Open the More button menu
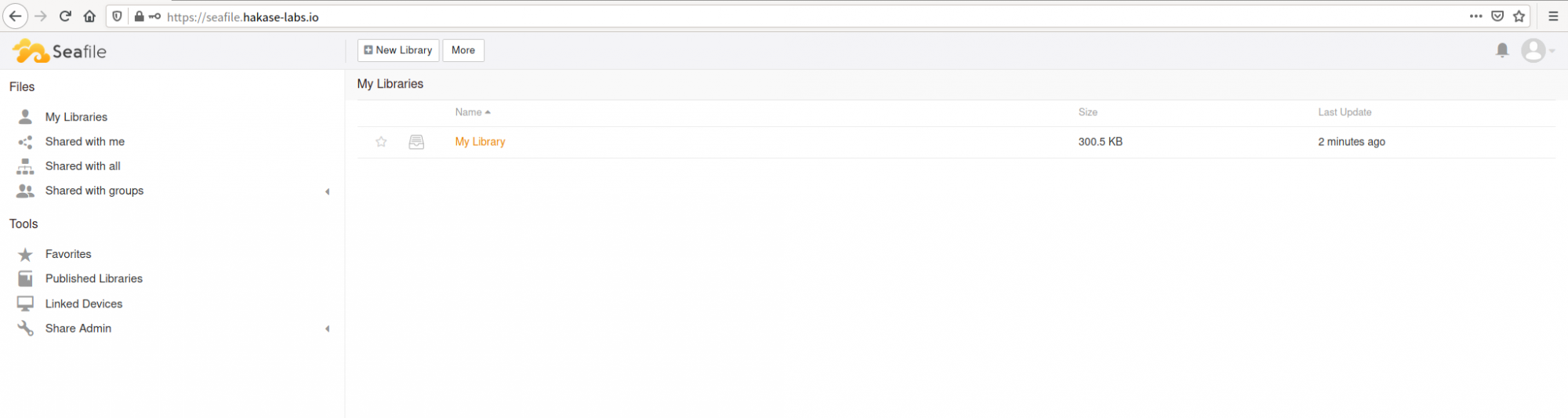This screenshot has width=1568, height=418. [x=463, y=50]
